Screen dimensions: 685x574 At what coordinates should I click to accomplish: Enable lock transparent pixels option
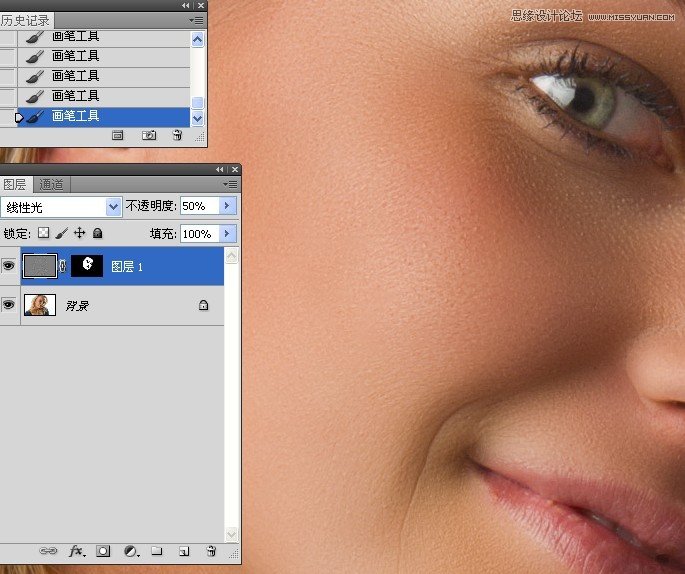coord(43,233)
